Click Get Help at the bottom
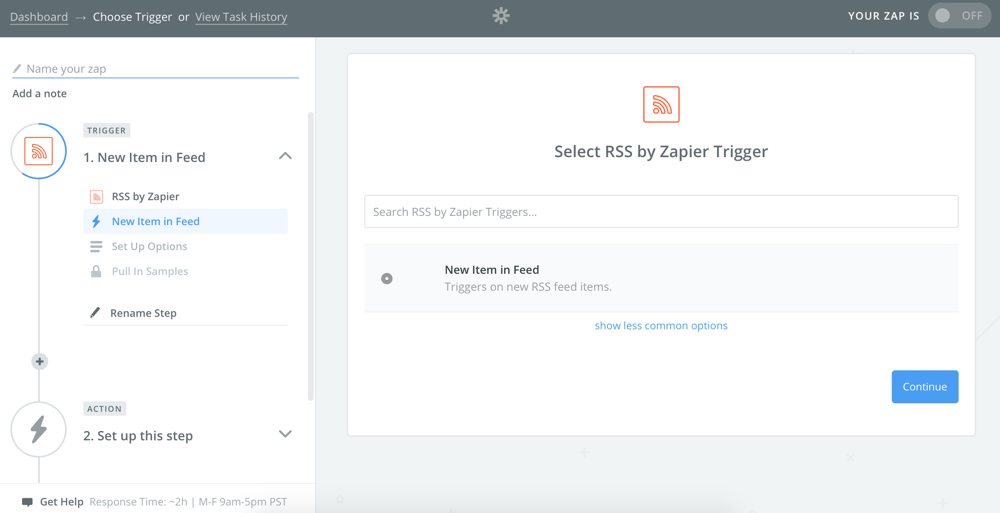This screenshot has width=1000, height=513. tap(62, 502)
